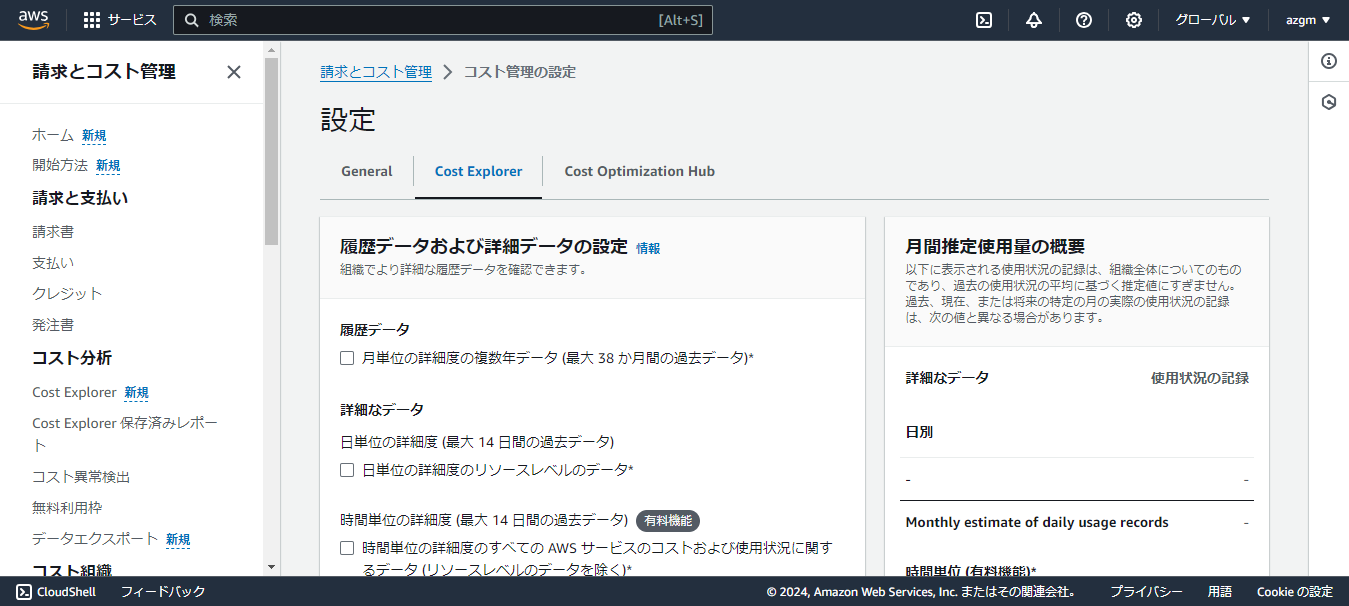Enable the 時間単位の詳細度 hourly data checkbox
Viewport: 1349px width, 606px height.
coord(346,548)
